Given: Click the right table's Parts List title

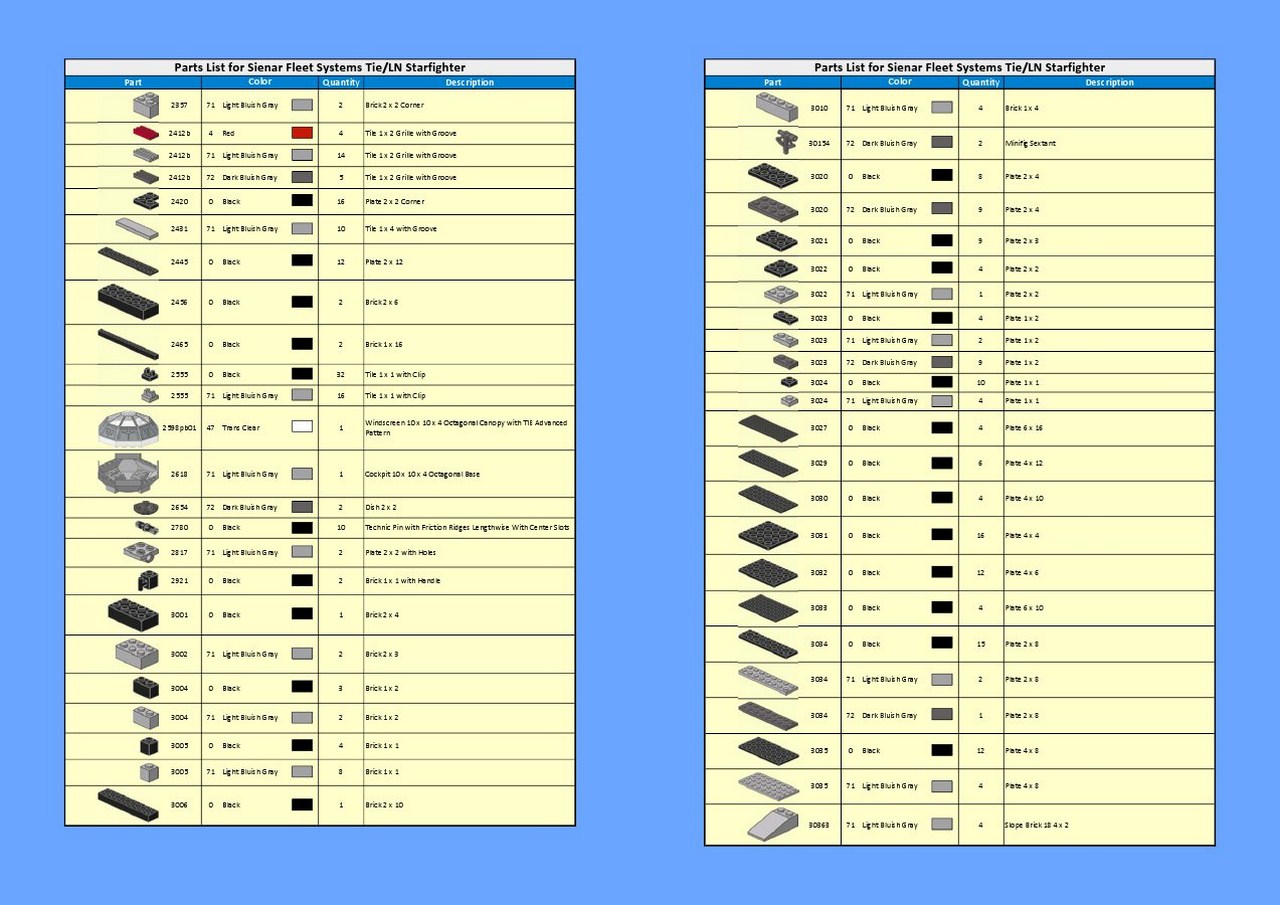Looking at the screenshot, I should click(960, 67).
